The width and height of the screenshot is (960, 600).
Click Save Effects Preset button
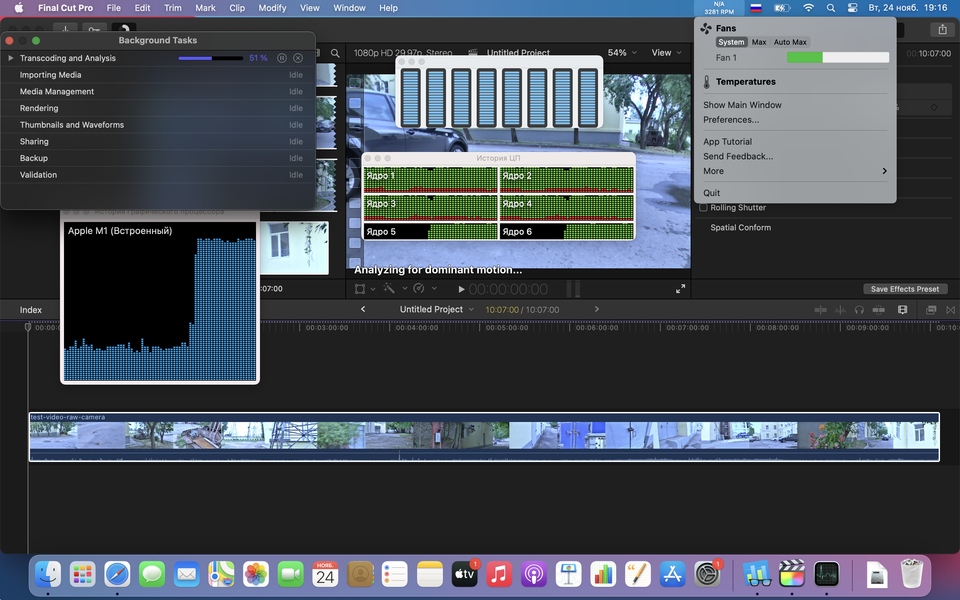904,289
